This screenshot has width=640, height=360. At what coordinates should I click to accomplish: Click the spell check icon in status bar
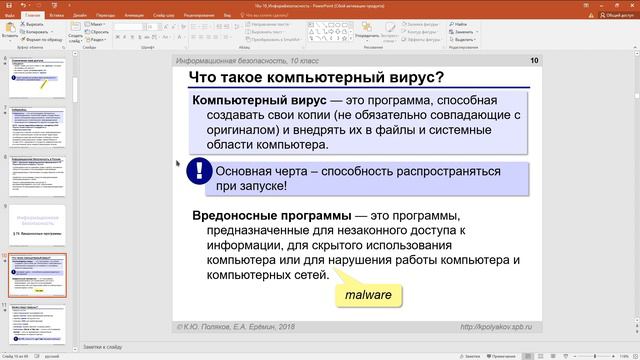[x=37, y=356]
